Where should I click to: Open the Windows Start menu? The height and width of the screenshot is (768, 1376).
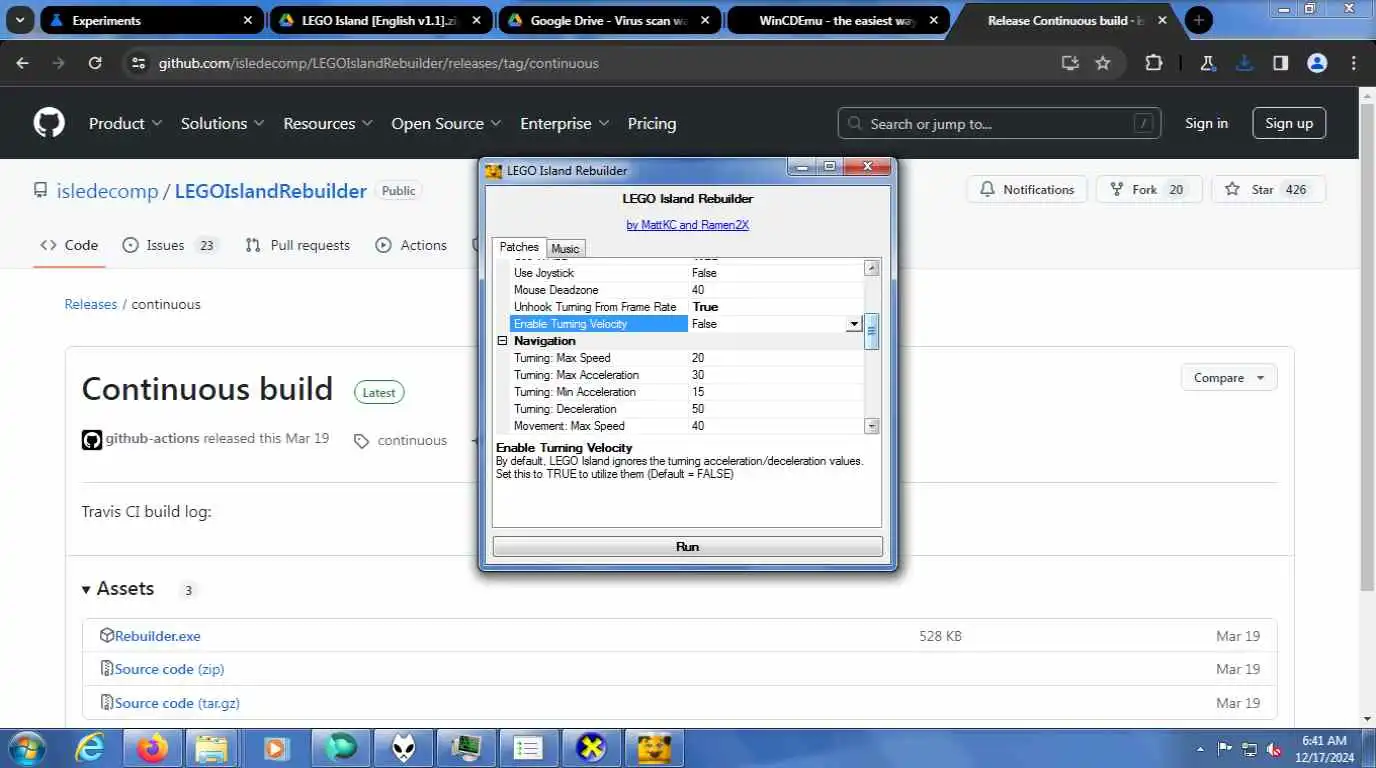tap(26, 748)
